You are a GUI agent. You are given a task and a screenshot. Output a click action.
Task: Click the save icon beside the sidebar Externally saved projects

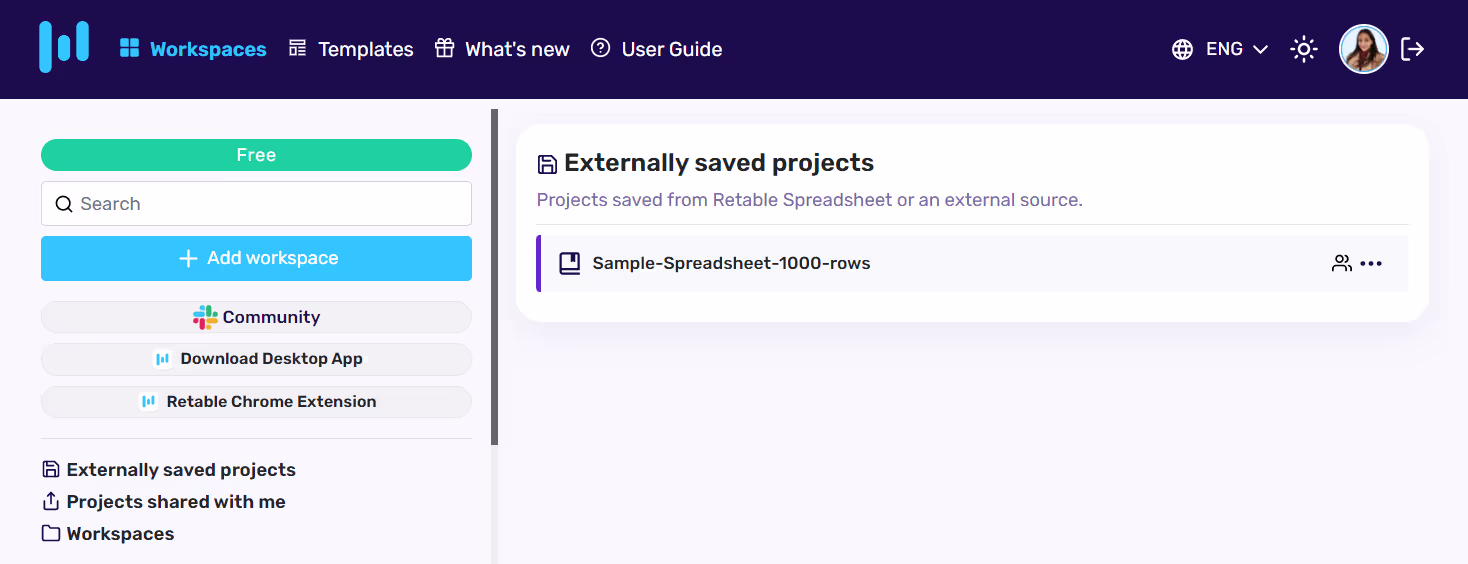(51, 469)
